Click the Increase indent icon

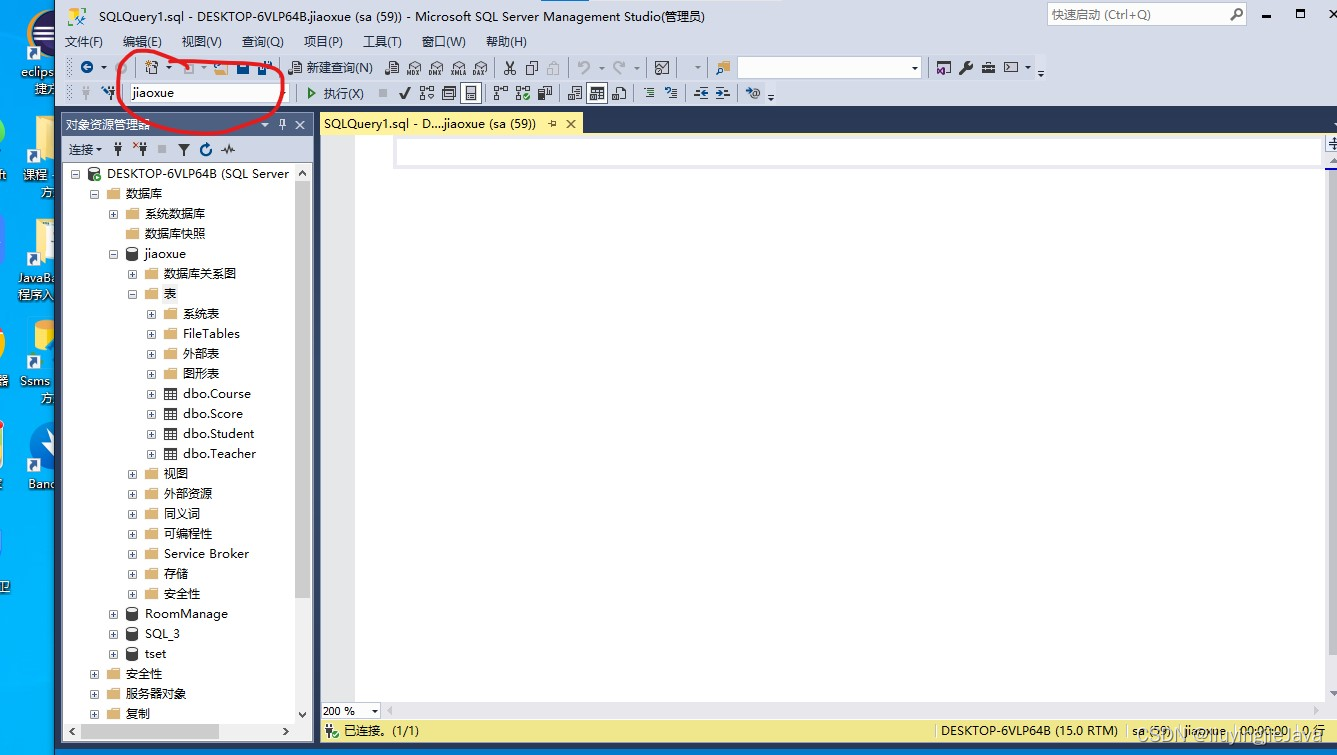pos(723,93)
